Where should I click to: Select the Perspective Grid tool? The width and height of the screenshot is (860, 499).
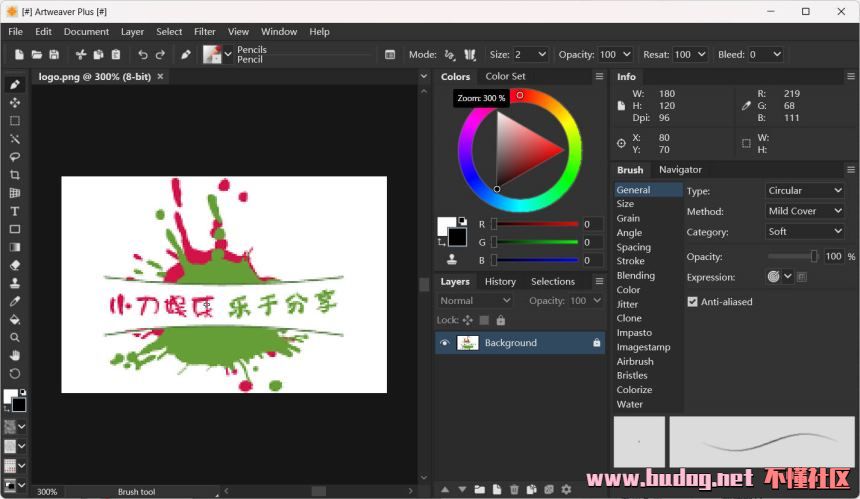(x=15, y=193)
